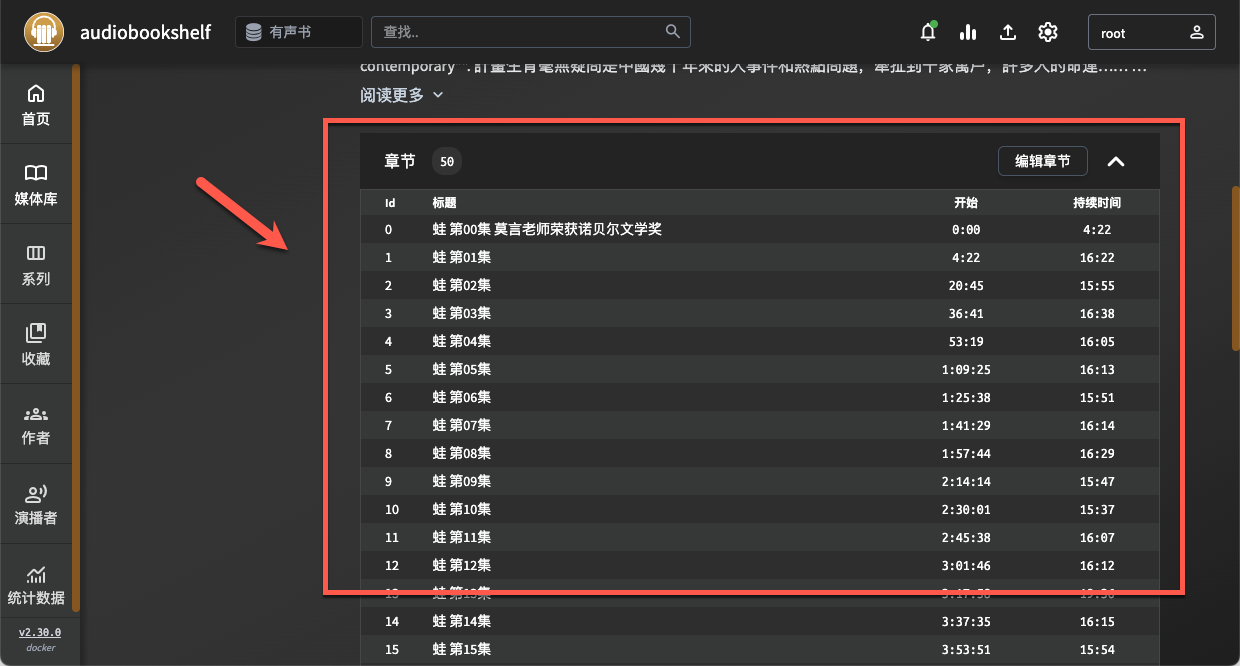Jump to start time 1:41:29
This screenshot has width=1240, height=666.
click(966, 425)
